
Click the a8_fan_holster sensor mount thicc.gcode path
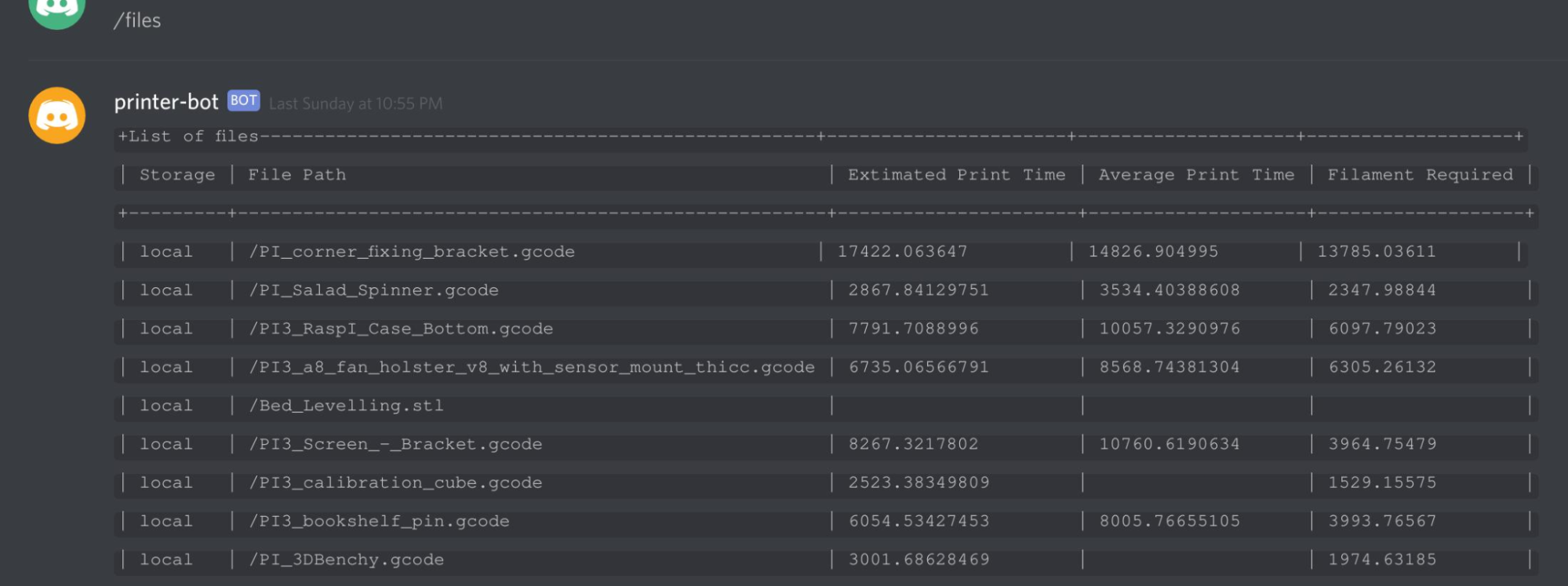click(532, 367)
